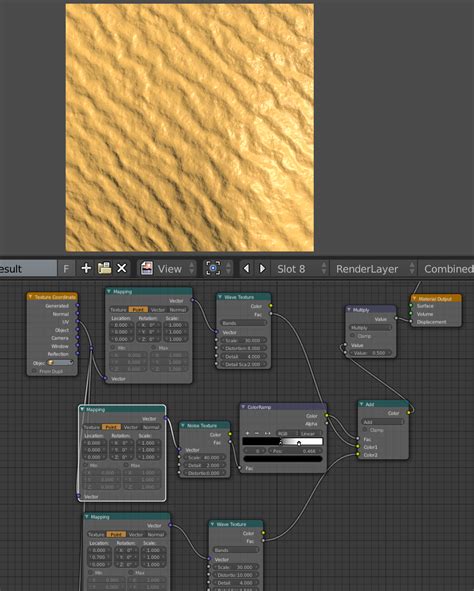Open the Slot 8 dropdown
474x591 pixels.
tap(300, 269)
